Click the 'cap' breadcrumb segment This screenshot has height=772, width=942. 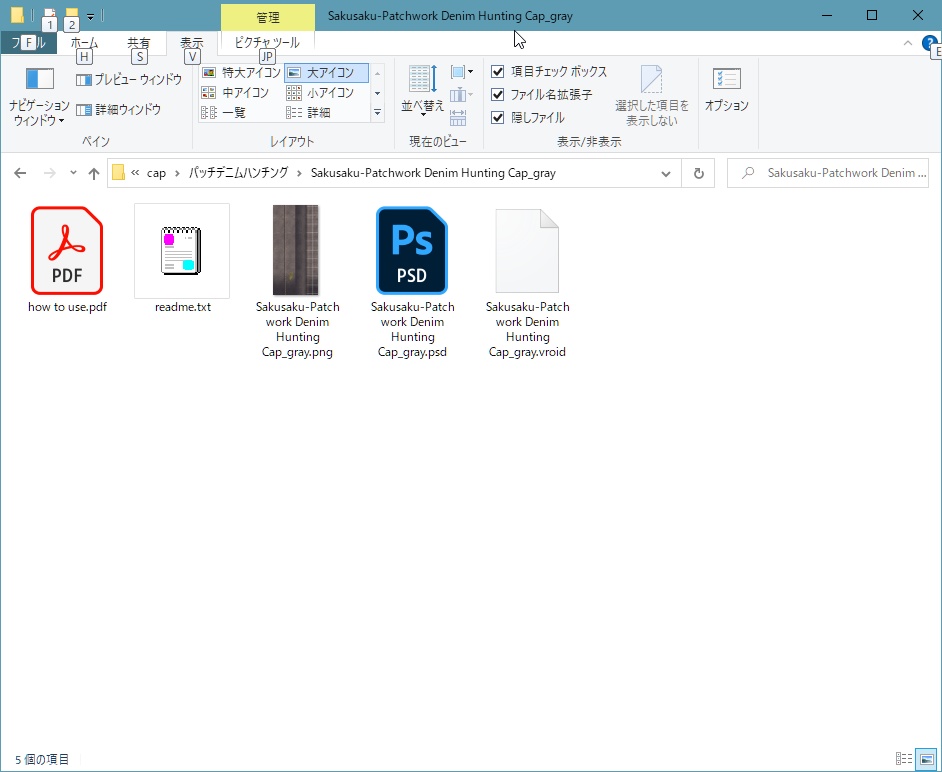click(x=156, y=173)
